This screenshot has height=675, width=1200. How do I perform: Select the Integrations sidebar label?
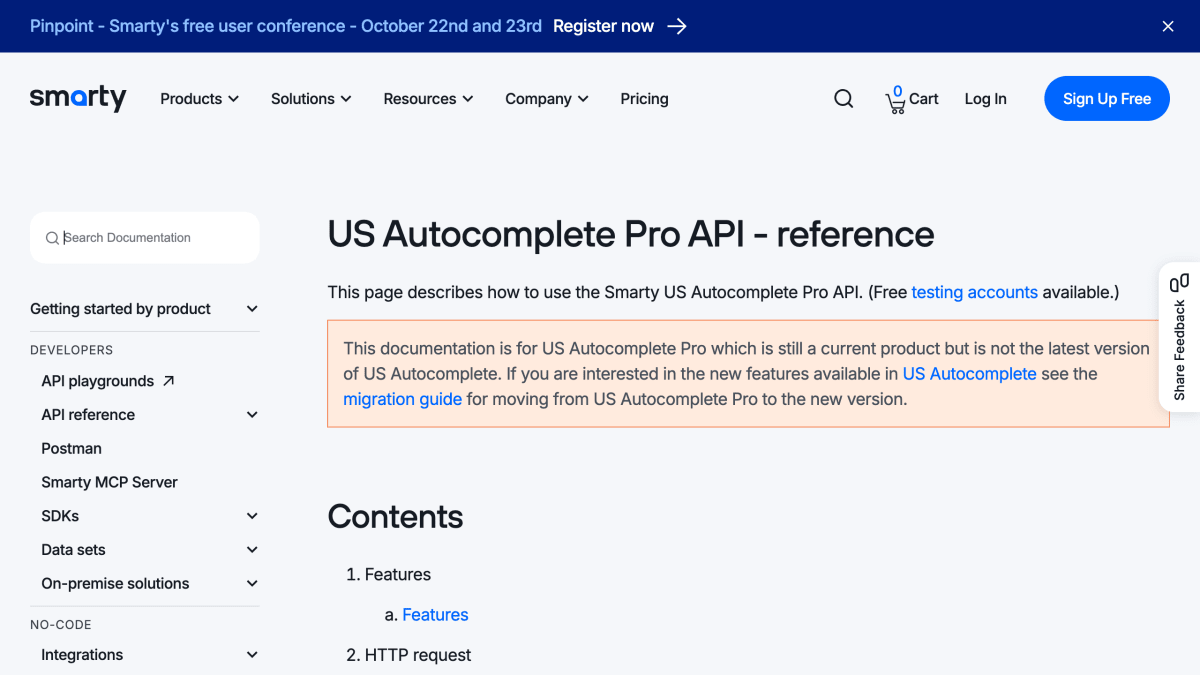[x=82, y=655]
